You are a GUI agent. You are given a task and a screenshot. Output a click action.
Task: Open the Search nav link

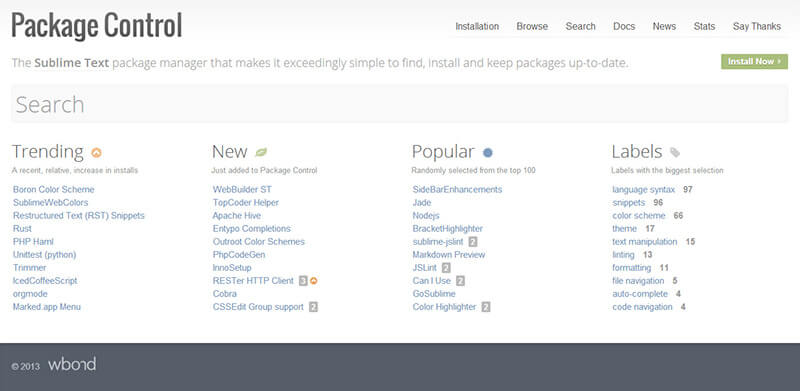click(x=581, y=27)
